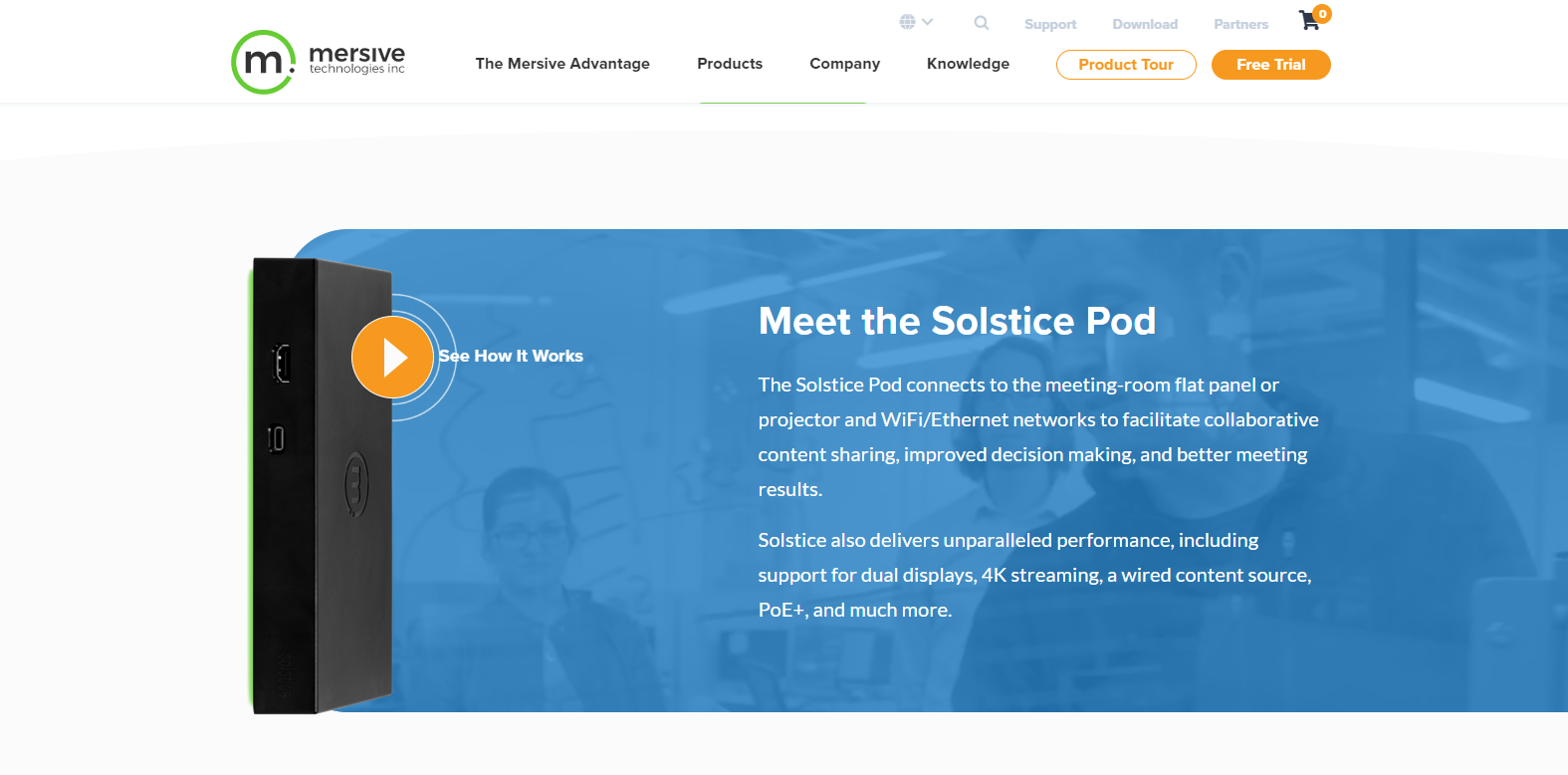Image resolution: width=1568 pixels, height=775 pixels.
Task: Click the Solstice Pod device image
Action: click(321, 486)
